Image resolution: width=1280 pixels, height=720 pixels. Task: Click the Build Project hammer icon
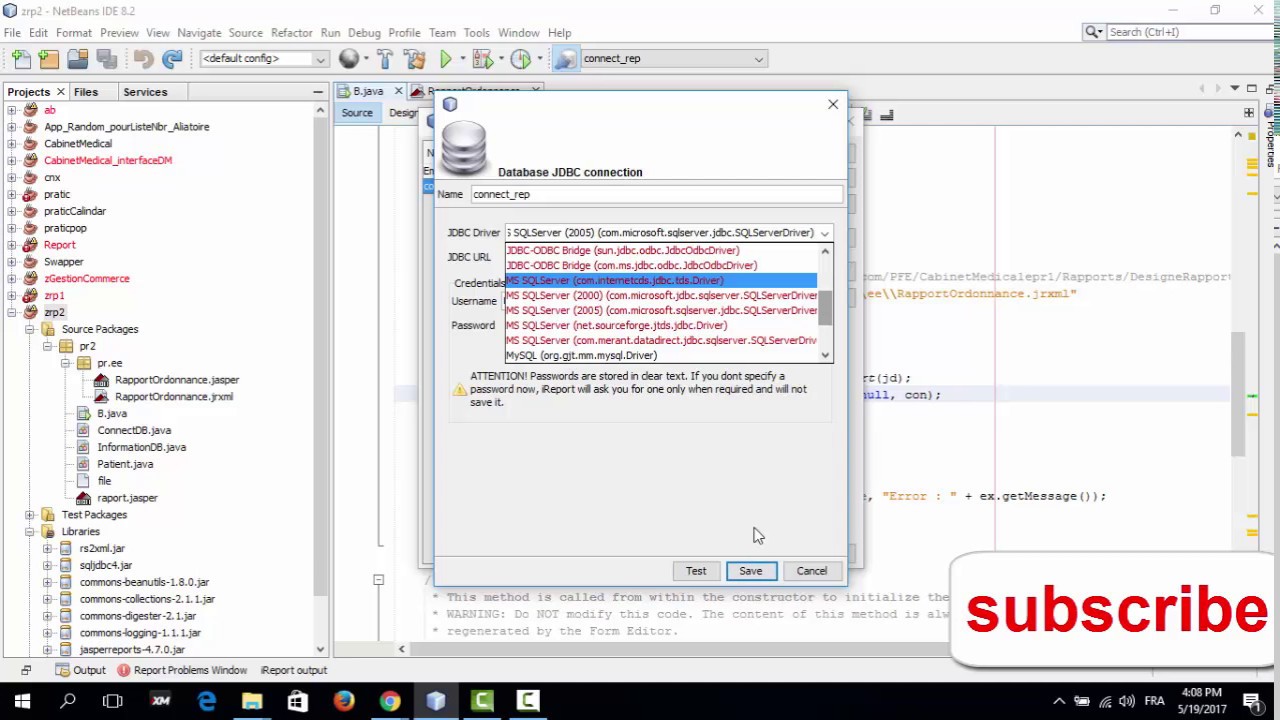[x=384, y=59]
